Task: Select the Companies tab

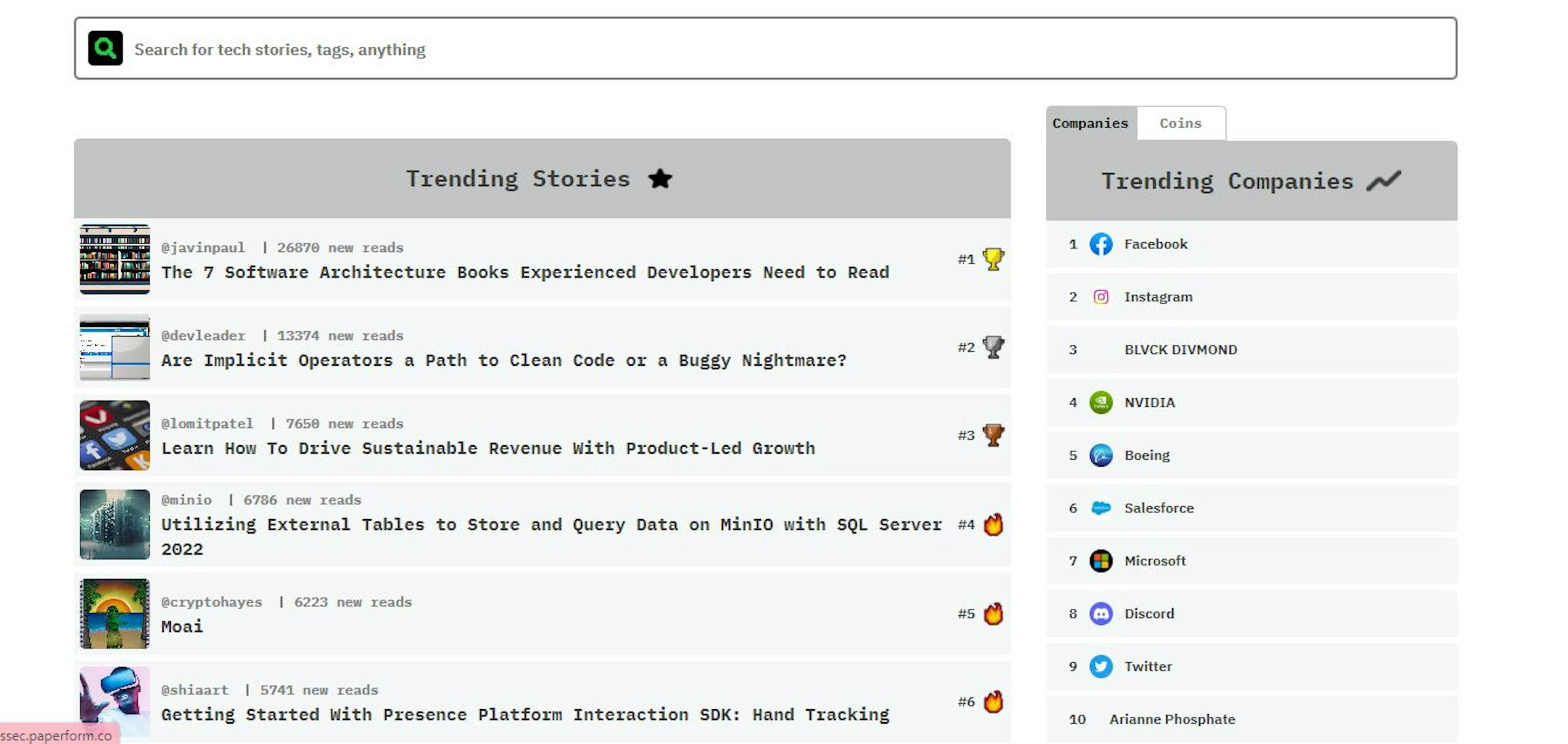Action: tap(1089, 122)
